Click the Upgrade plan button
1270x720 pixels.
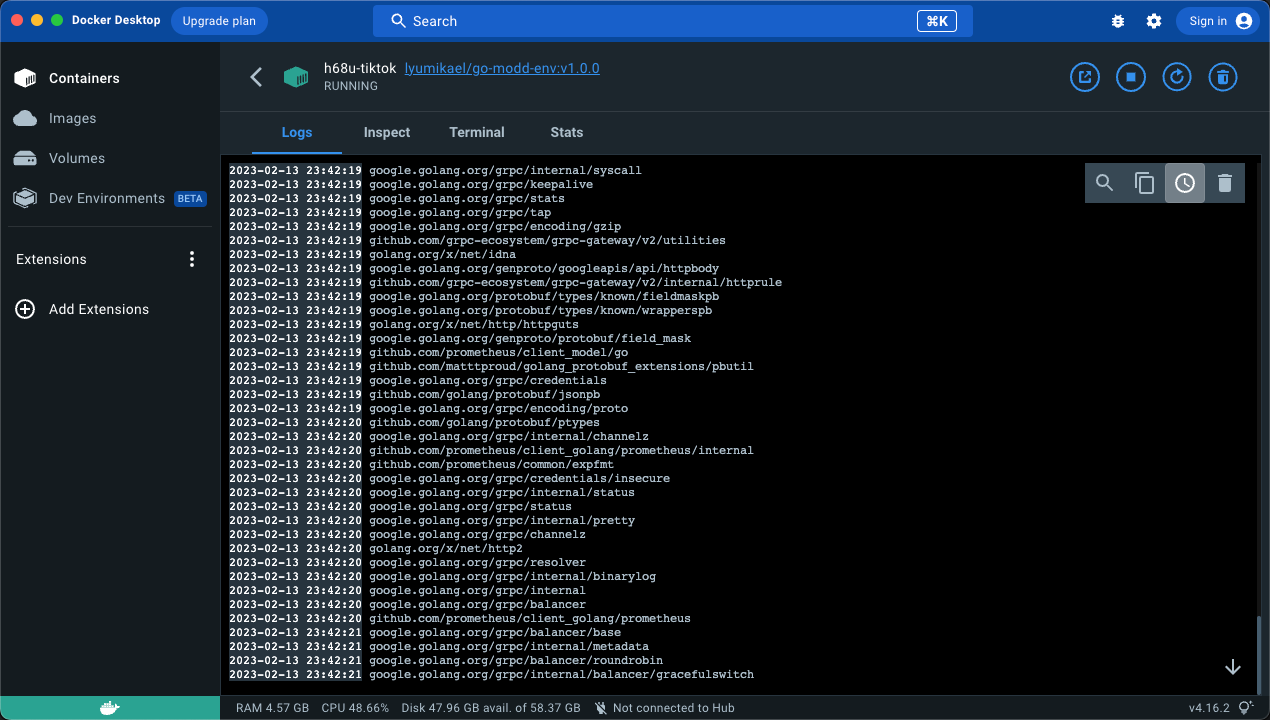pos(219,21)
